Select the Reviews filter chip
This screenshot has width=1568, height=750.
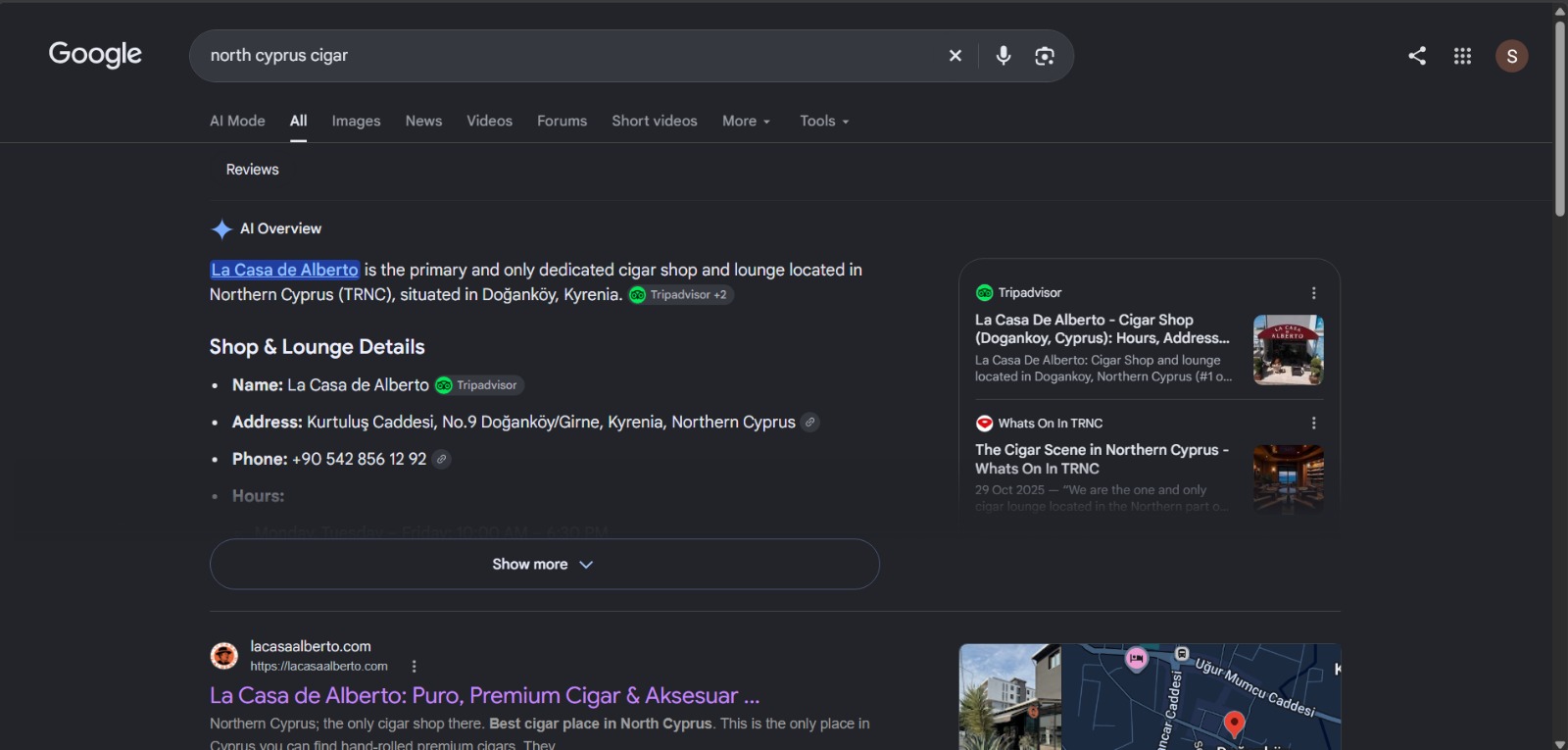[252, 170]
